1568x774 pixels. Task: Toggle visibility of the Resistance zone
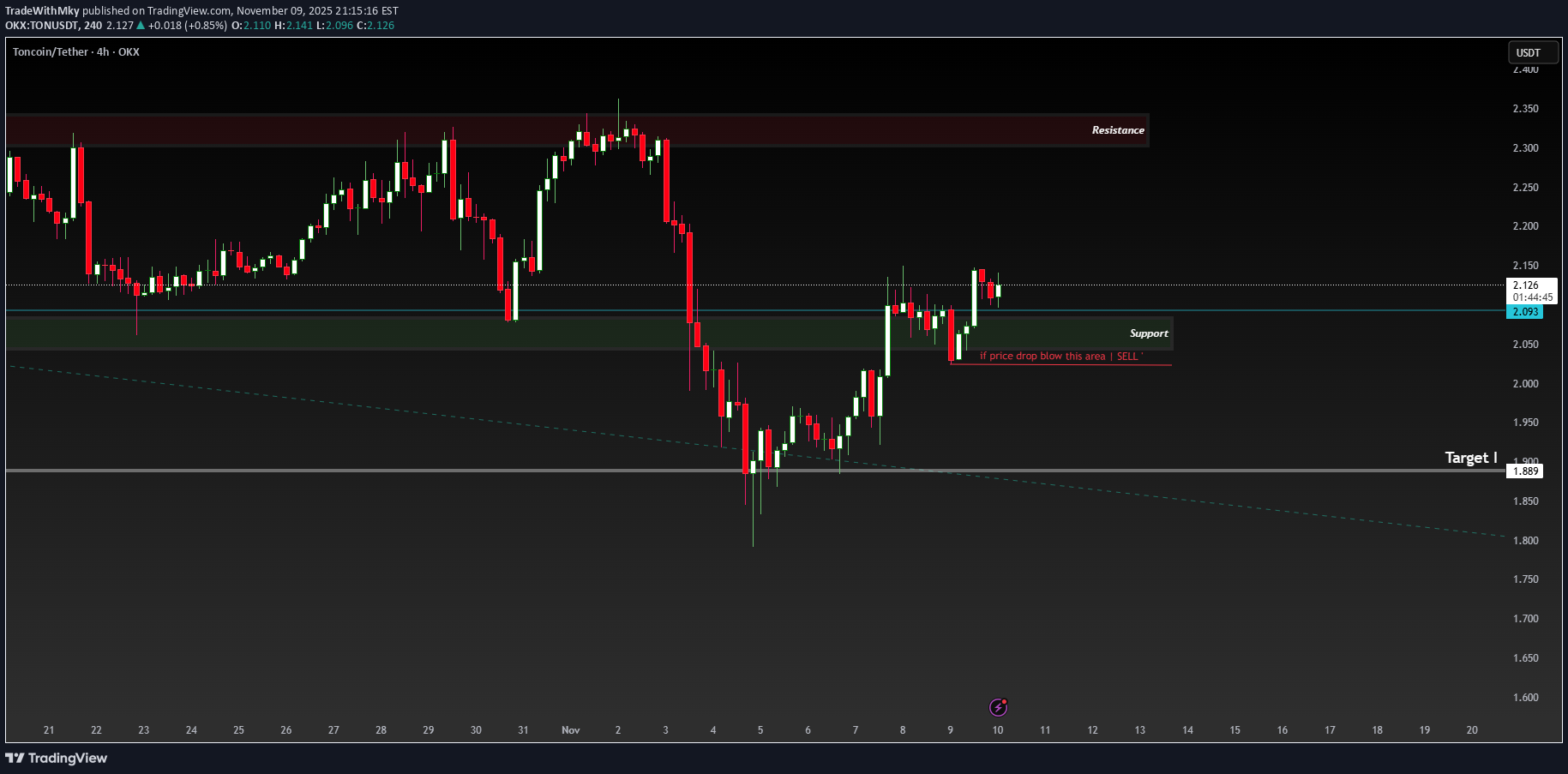1117,130
